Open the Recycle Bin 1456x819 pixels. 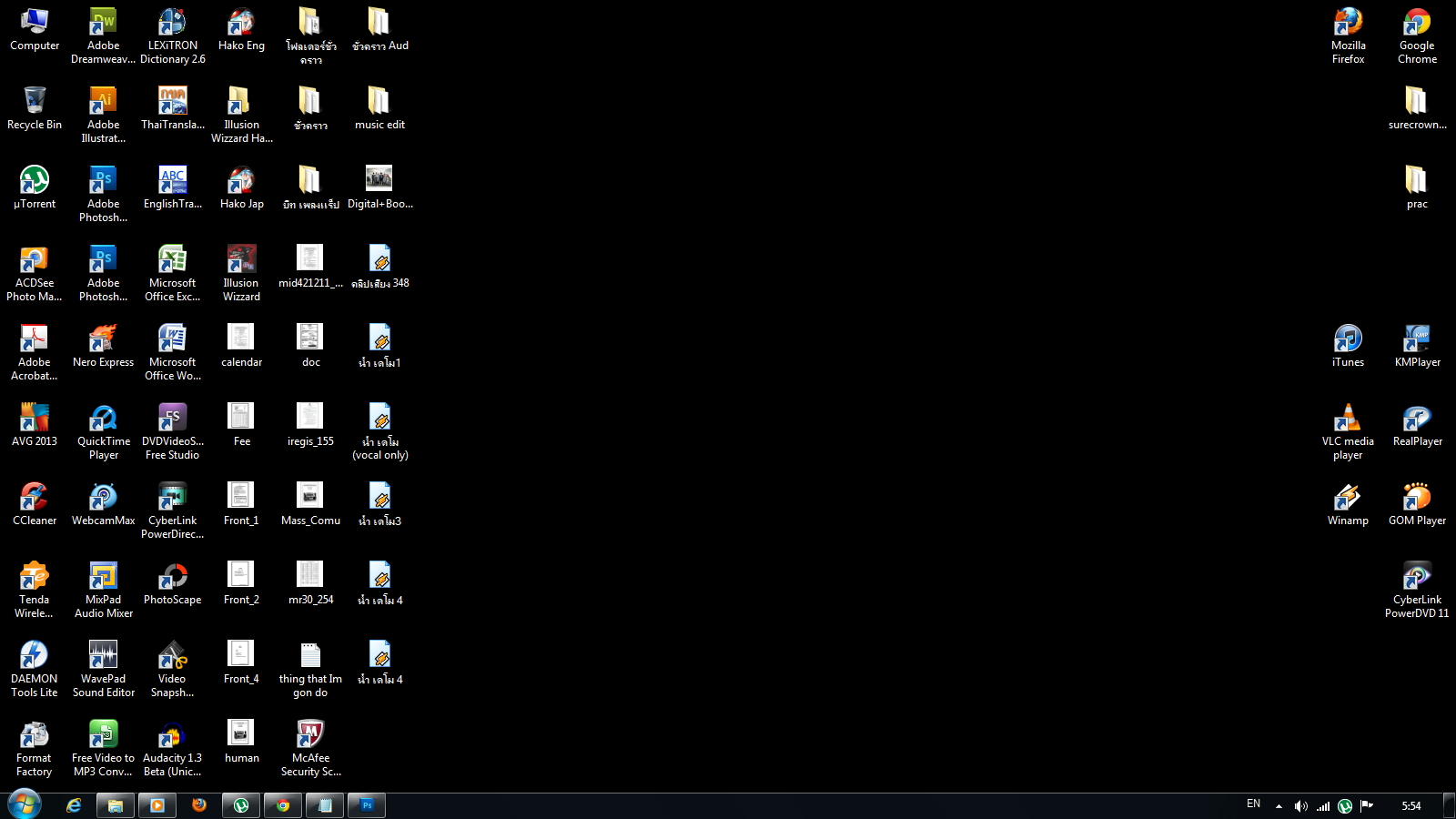click(35, 108)
